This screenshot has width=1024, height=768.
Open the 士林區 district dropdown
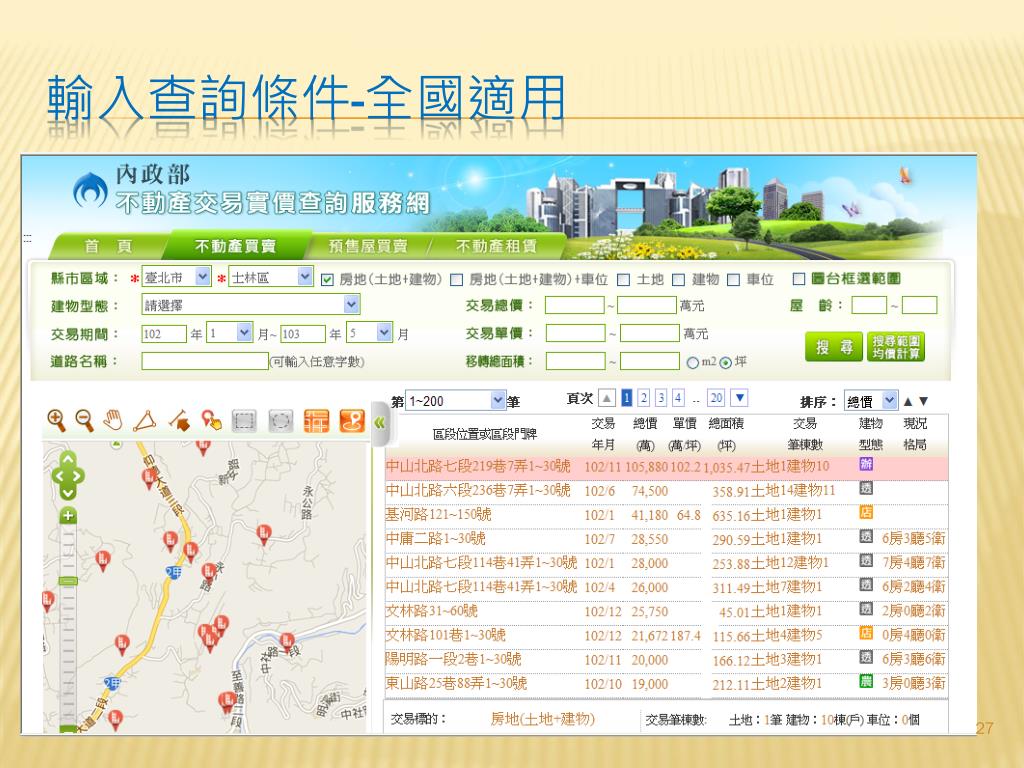tap(270, 277)
